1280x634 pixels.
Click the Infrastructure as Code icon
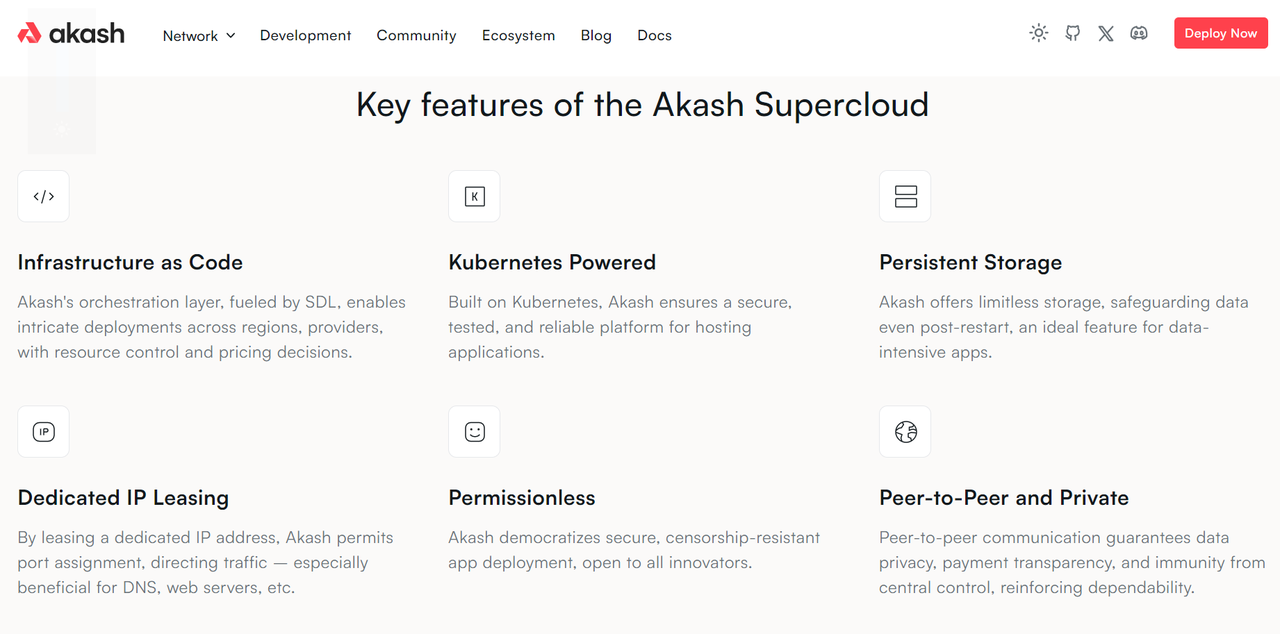pos(44,196)
